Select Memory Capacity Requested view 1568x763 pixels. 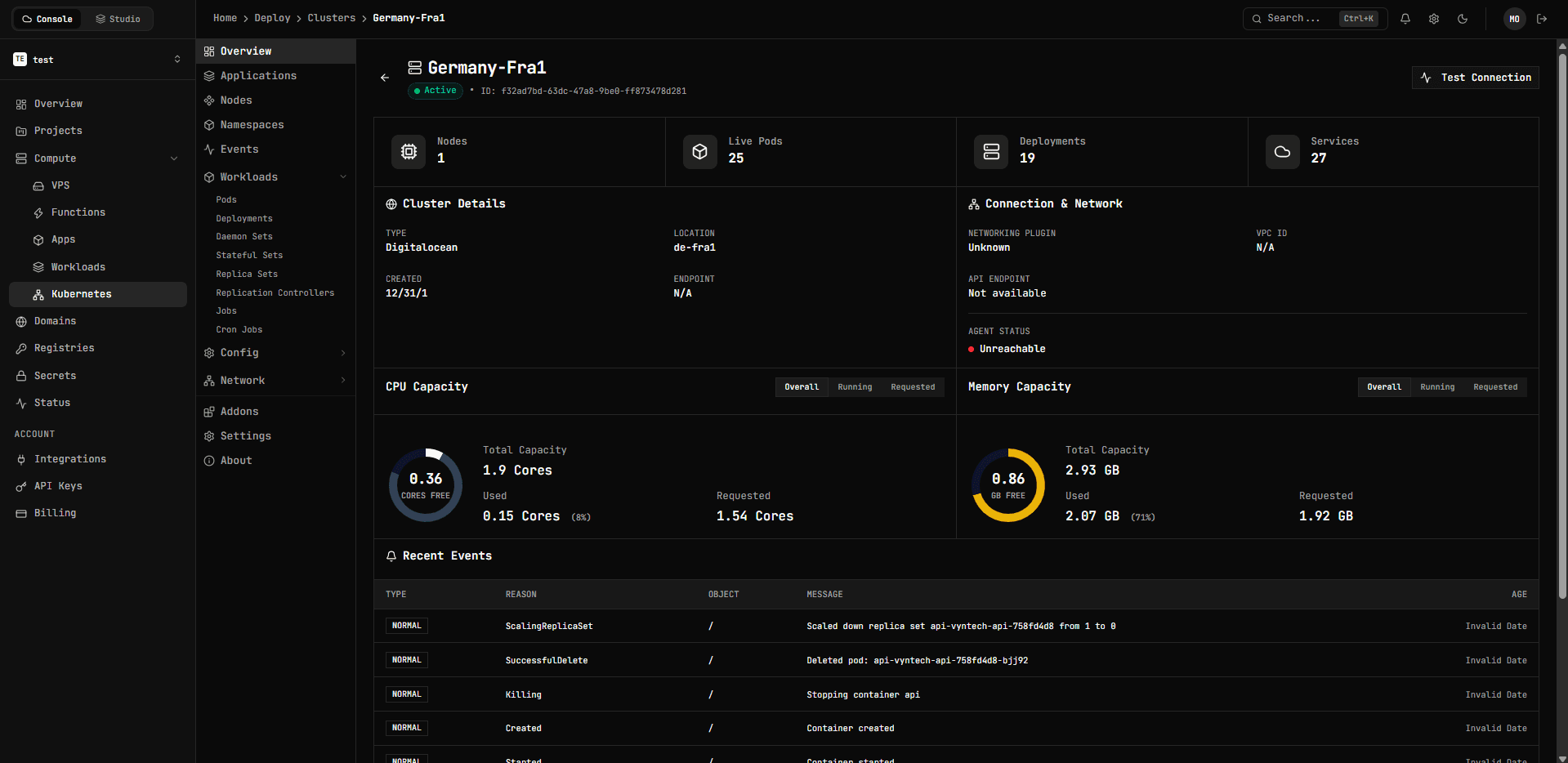[1495, 387]
